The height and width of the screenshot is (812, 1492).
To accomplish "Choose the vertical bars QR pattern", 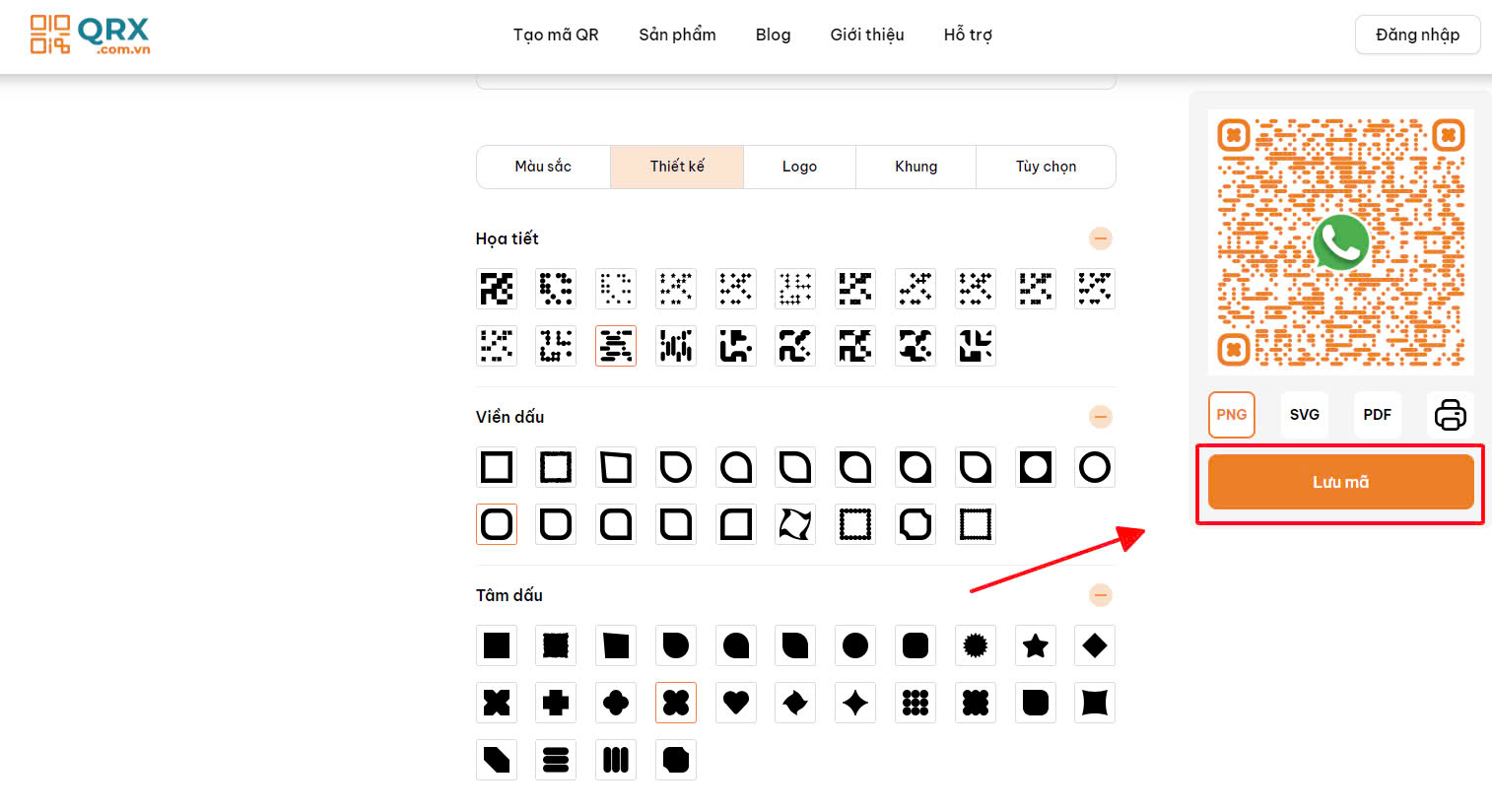I will [676, 346].
